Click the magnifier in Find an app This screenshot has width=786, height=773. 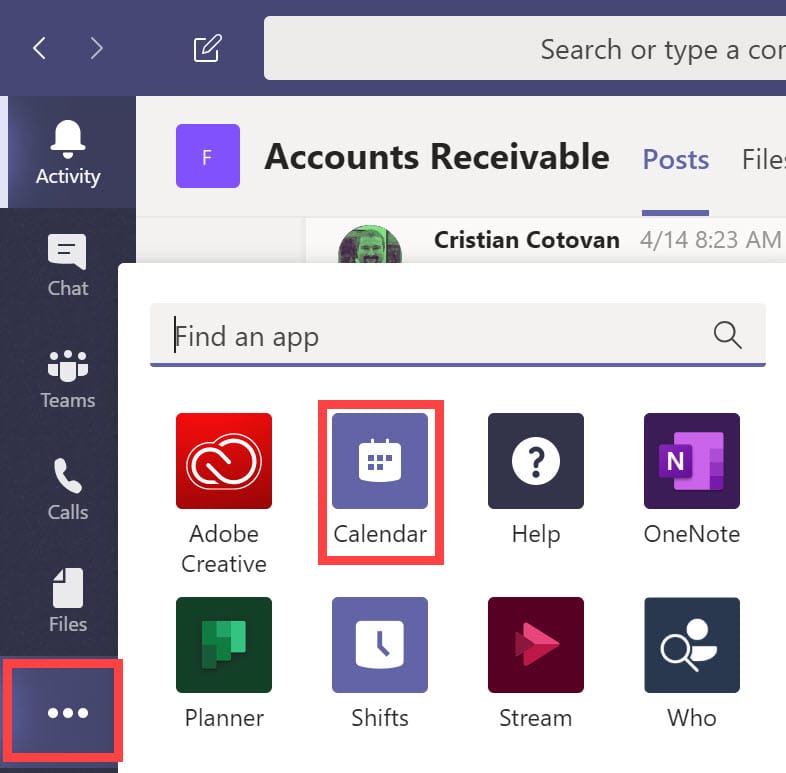coord(727,335)
